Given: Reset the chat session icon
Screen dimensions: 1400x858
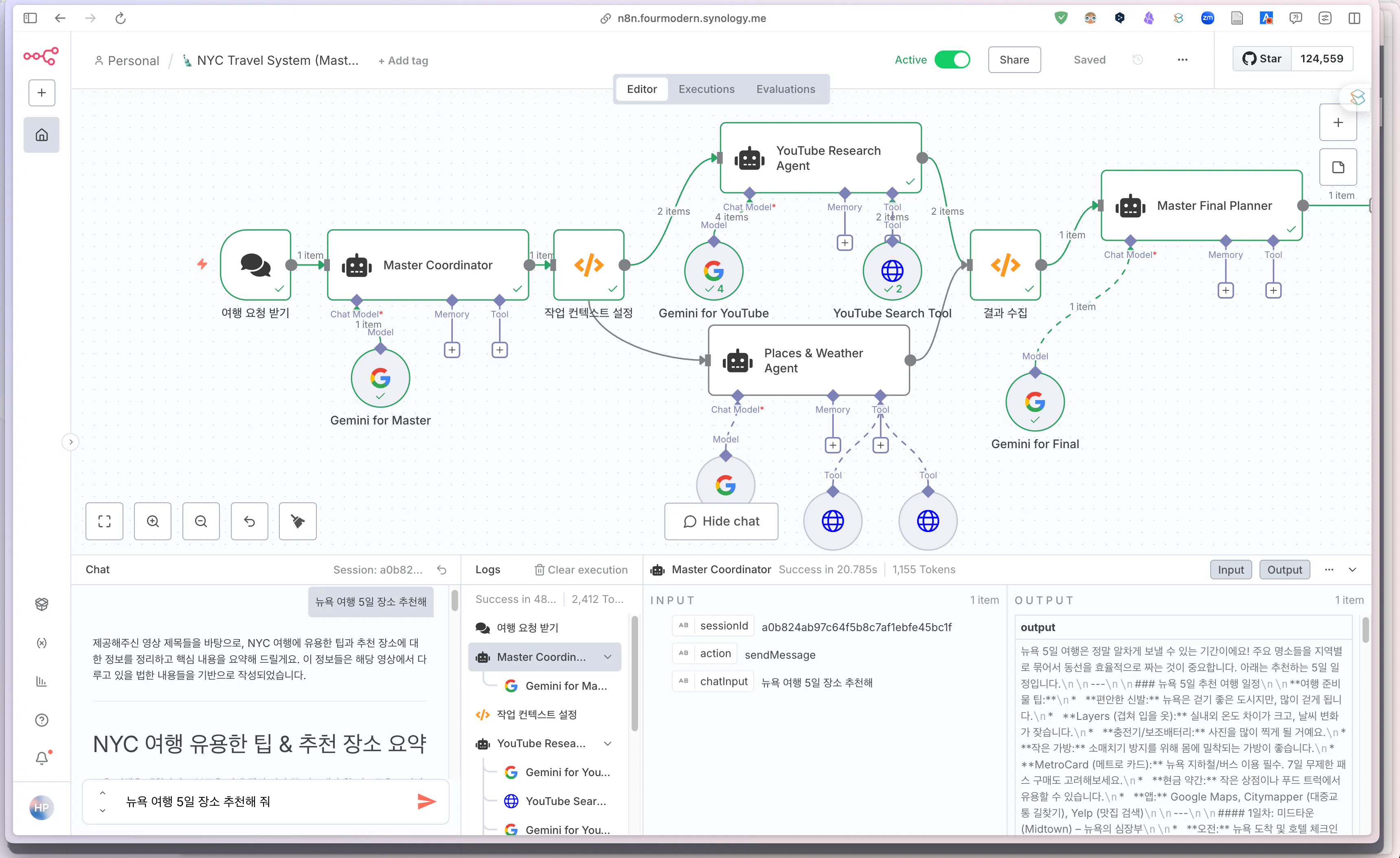Looking at the screenshot, I should [441, 570].
